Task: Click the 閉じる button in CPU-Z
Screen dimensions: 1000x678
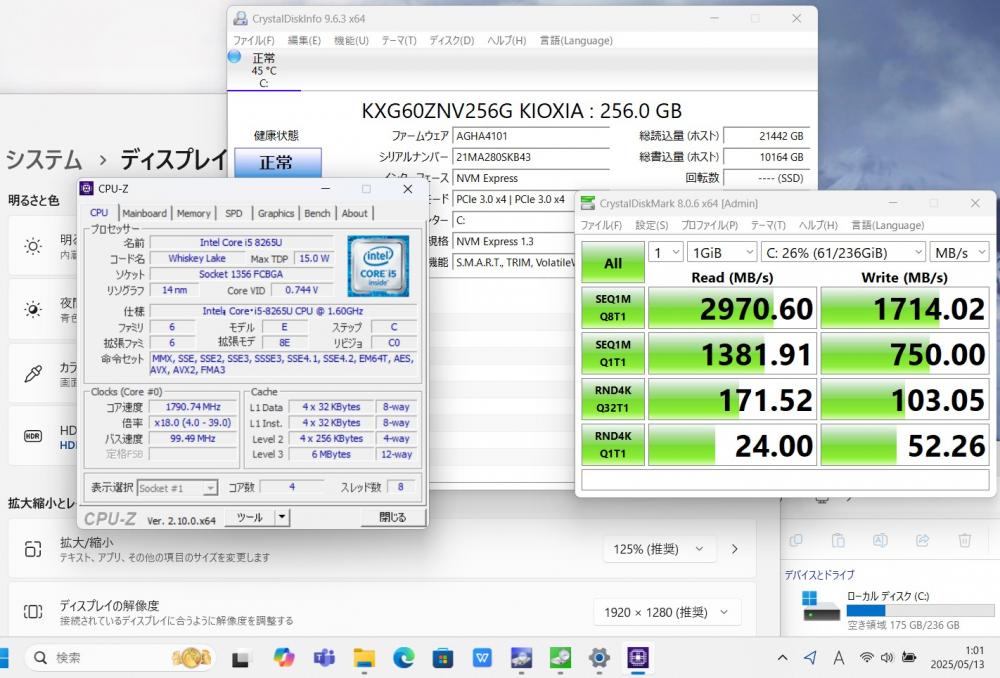Action: [393, 517]
